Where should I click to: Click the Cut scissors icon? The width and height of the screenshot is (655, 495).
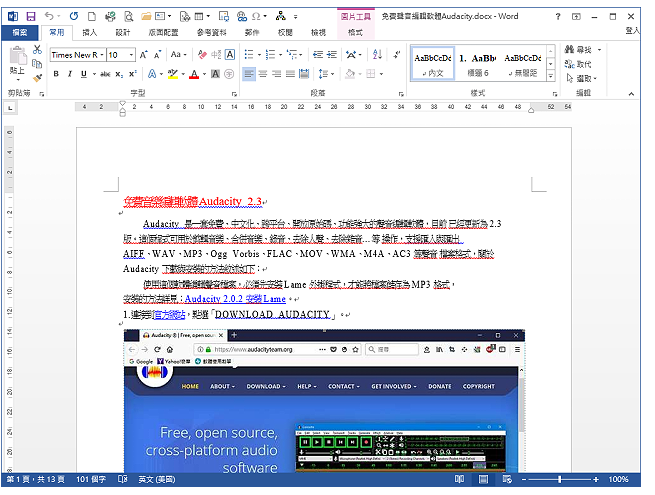coord(38,50)
